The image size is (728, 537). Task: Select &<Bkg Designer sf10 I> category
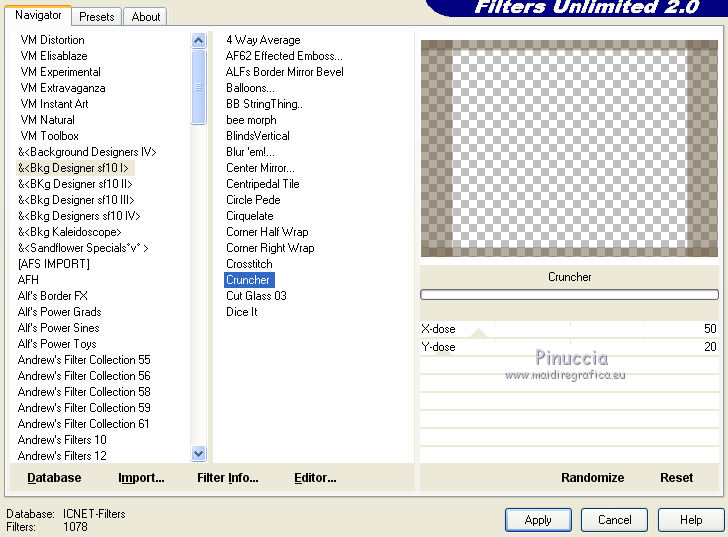point(73,168)
